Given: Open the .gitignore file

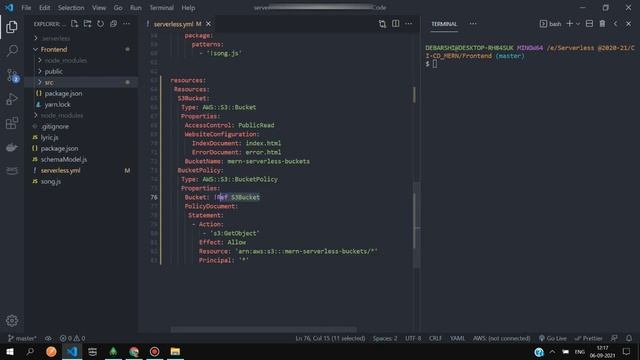Looking at the screenshot, I should point(81,127).
